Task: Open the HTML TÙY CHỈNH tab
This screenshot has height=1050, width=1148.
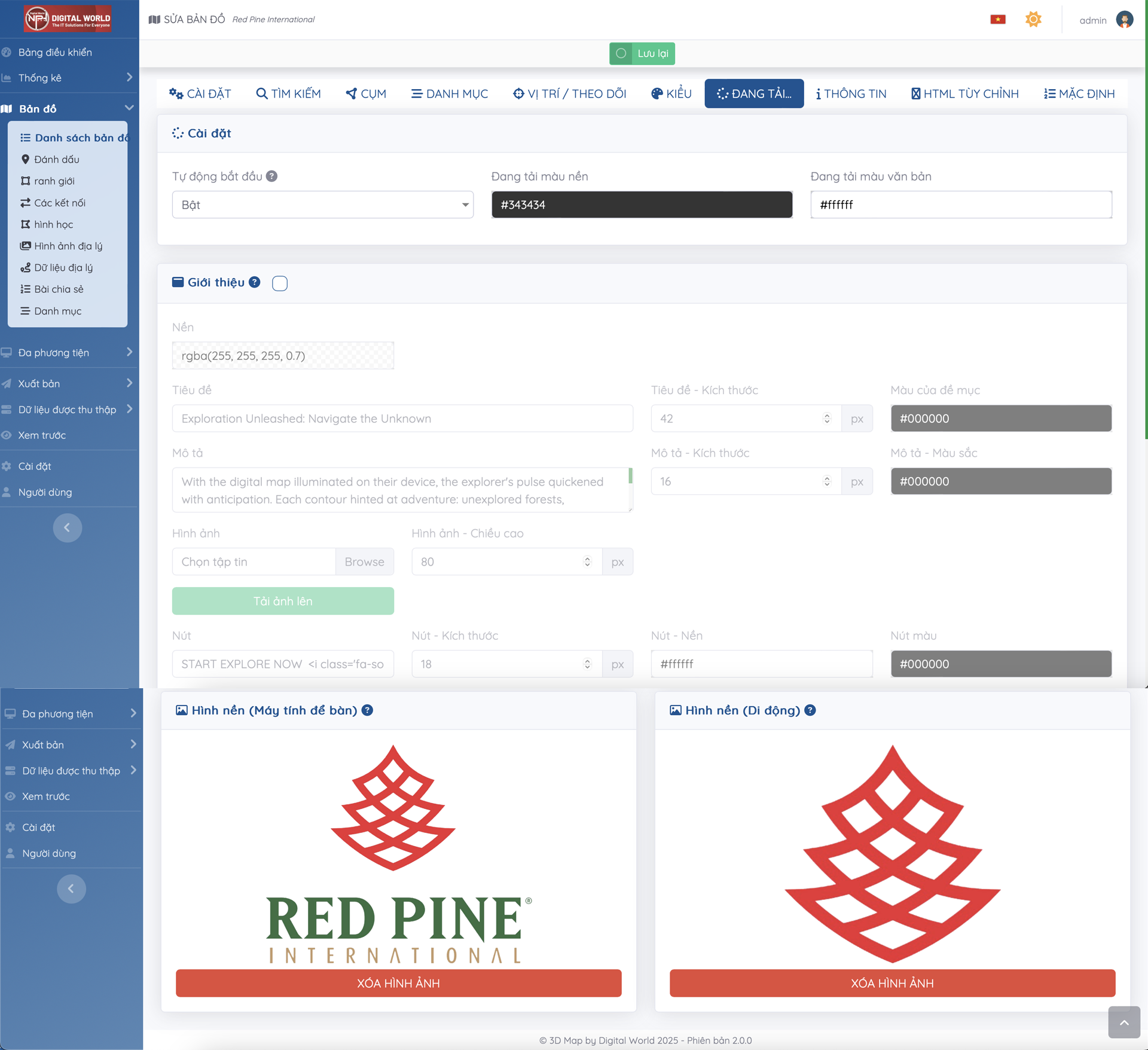Action: pos(964,94)
